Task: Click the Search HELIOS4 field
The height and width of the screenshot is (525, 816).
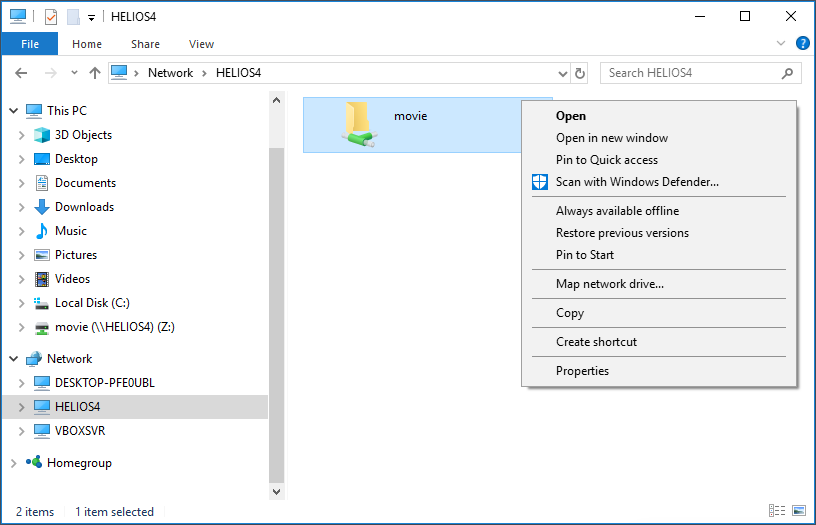Action: (x=701, y=73)
